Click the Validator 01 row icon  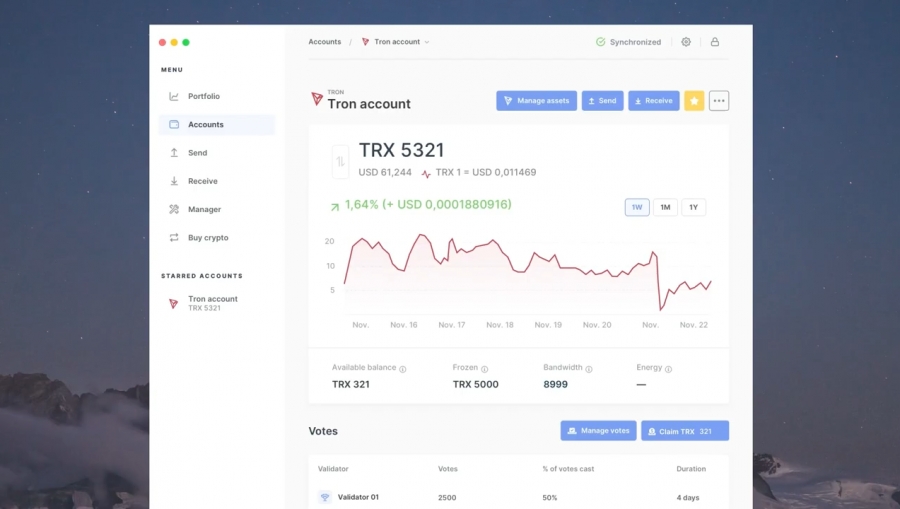click(325, 497)
